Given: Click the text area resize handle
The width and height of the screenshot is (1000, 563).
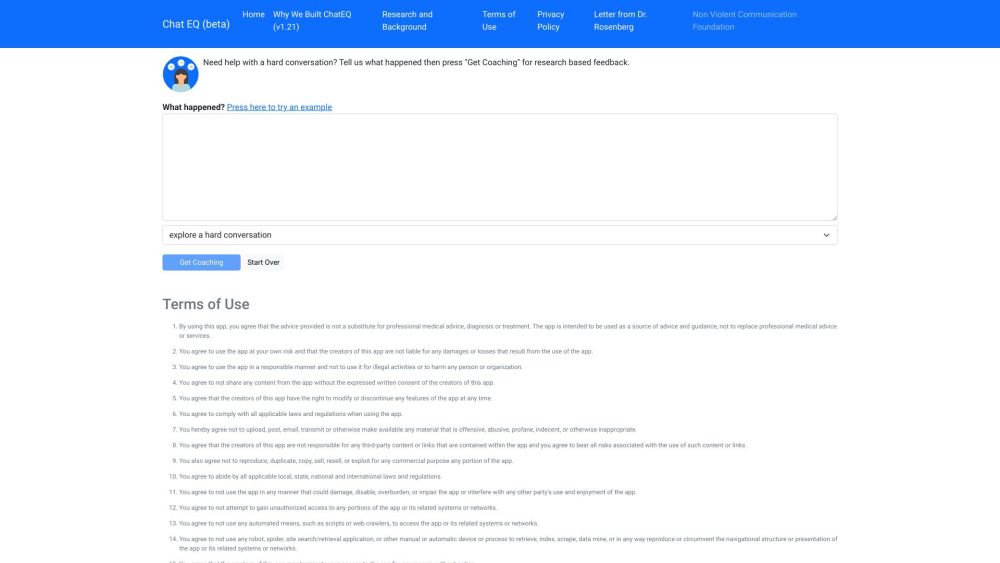Looking at the screenshot, I should 833,216.
